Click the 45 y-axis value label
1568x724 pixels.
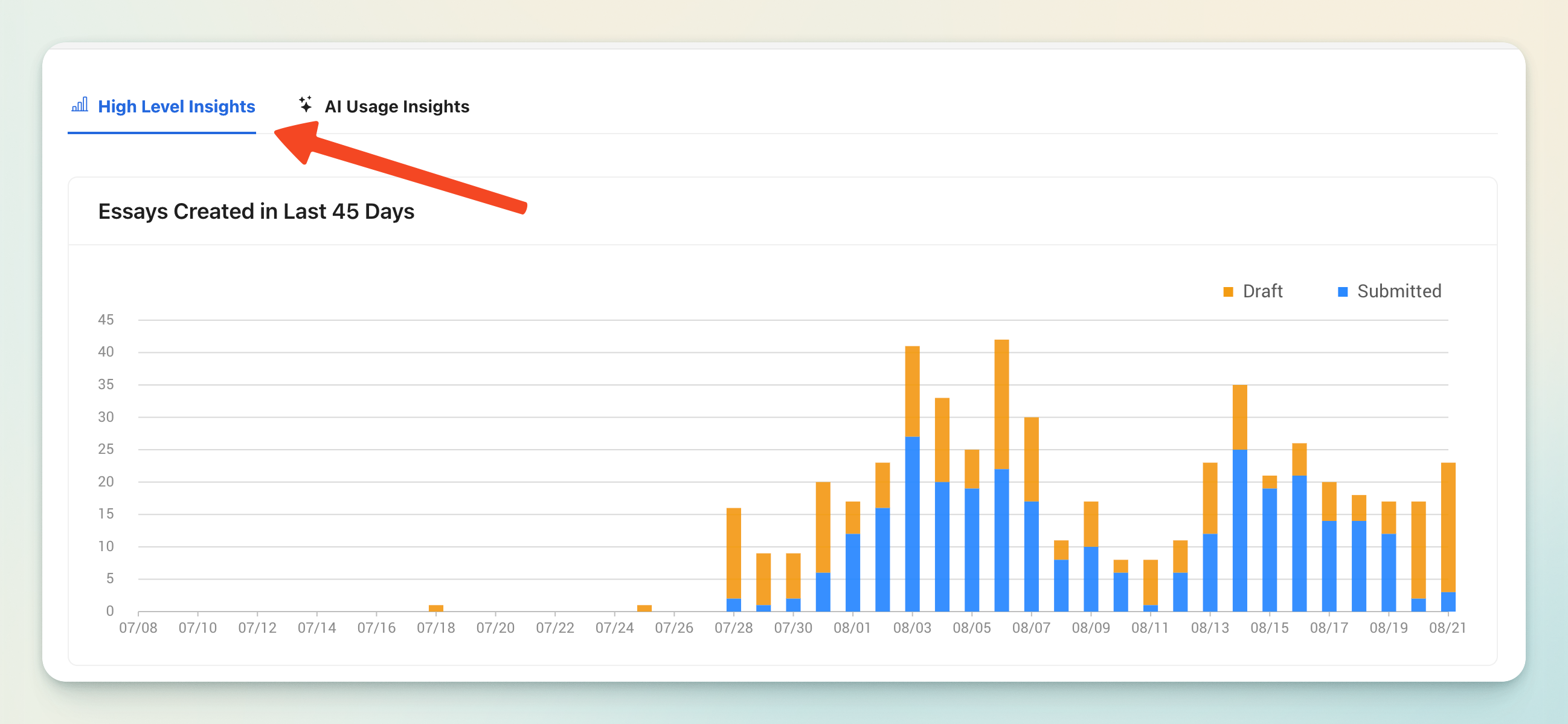tap(106, 320)
